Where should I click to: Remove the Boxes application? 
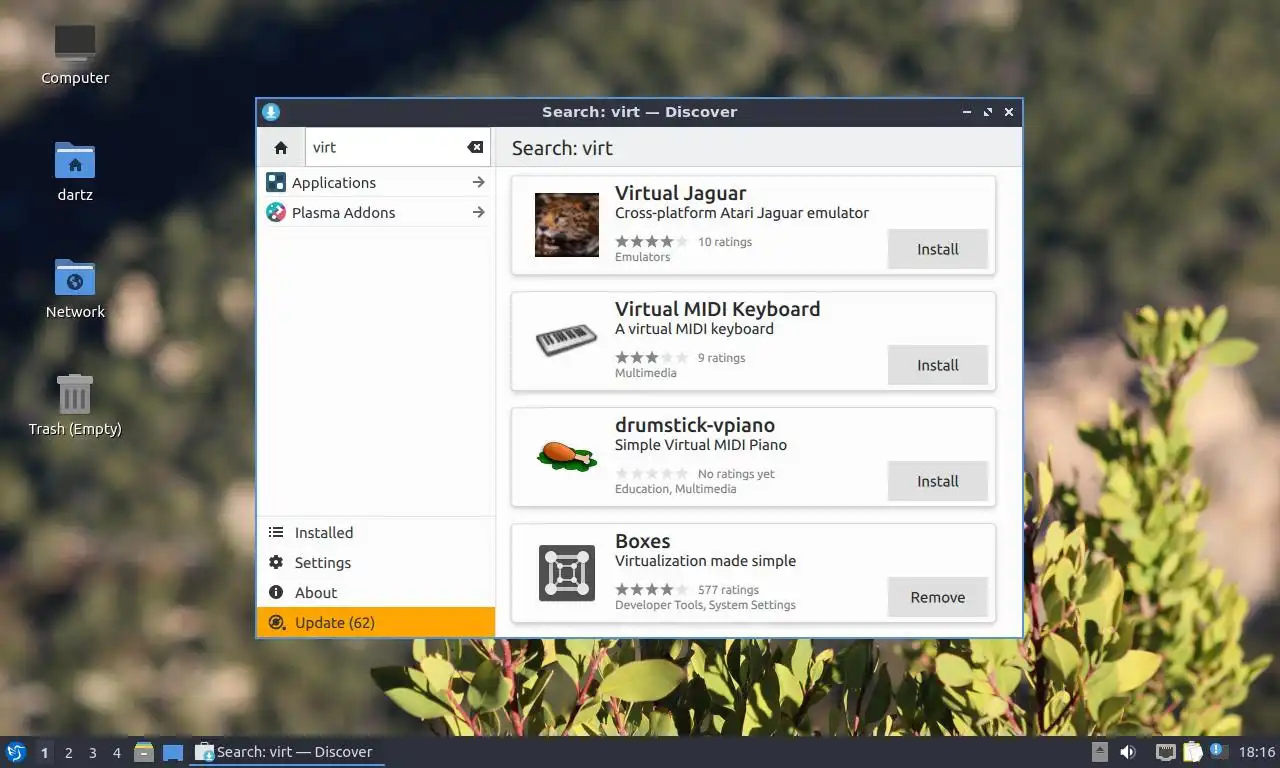(938, 597)
